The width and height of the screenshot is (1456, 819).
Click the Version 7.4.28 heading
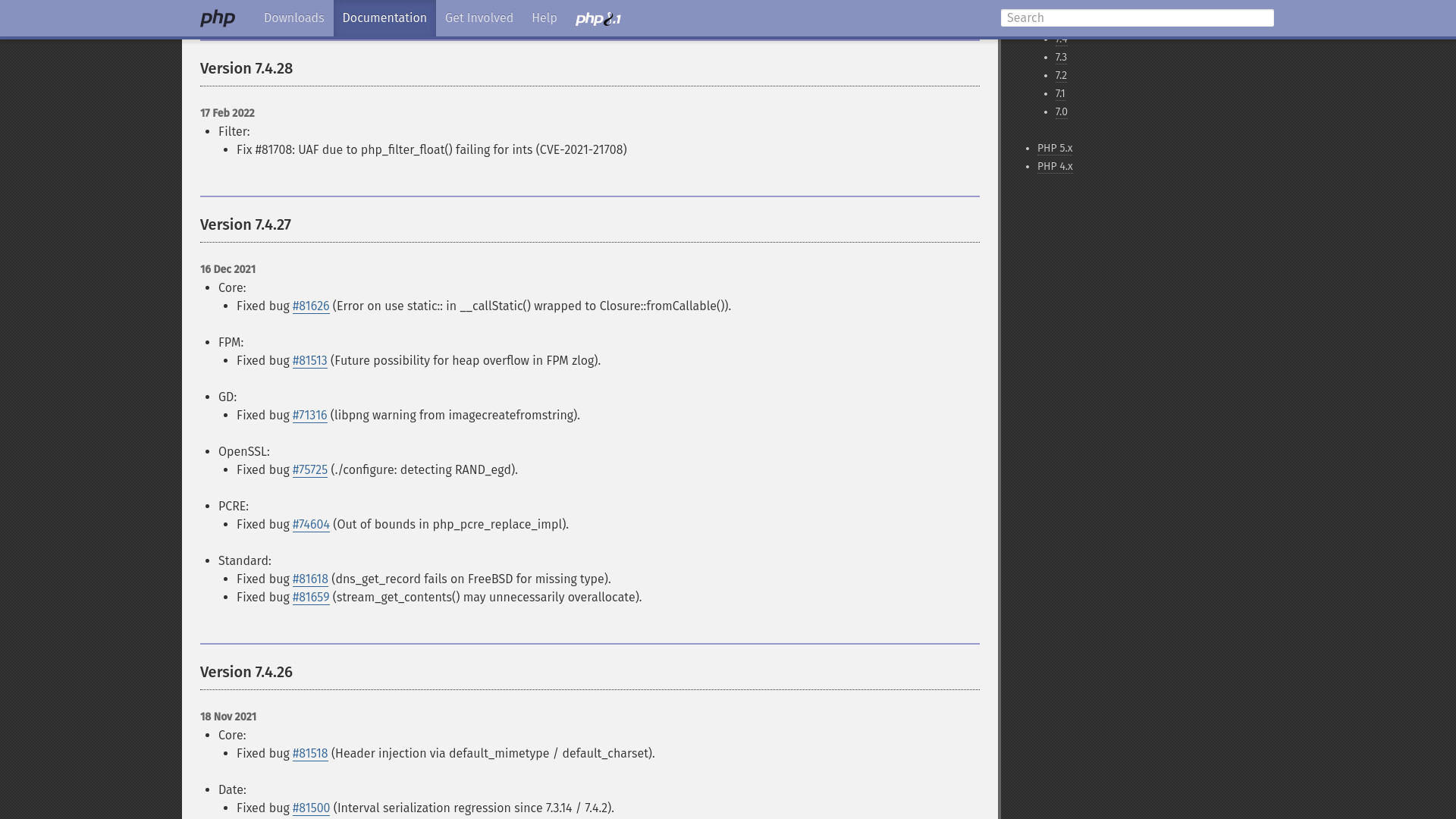pyautogui.click(x=246, y=69)
